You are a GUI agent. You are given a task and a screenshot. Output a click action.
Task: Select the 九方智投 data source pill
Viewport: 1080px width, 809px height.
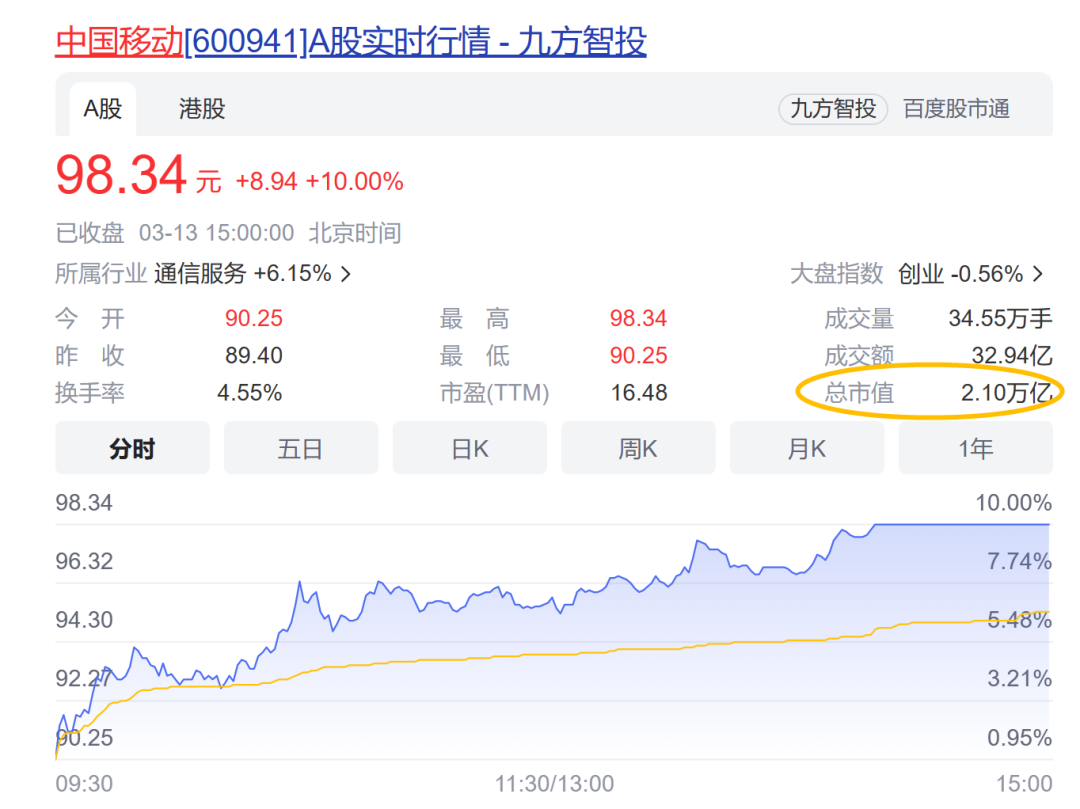pos(833,109)
